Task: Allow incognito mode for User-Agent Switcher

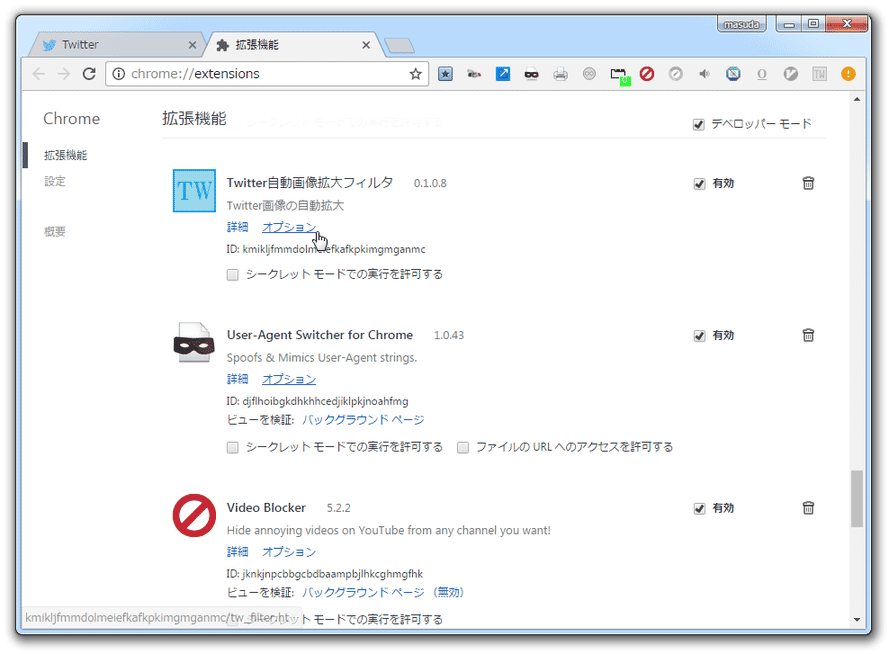Action: pos(232,448)
